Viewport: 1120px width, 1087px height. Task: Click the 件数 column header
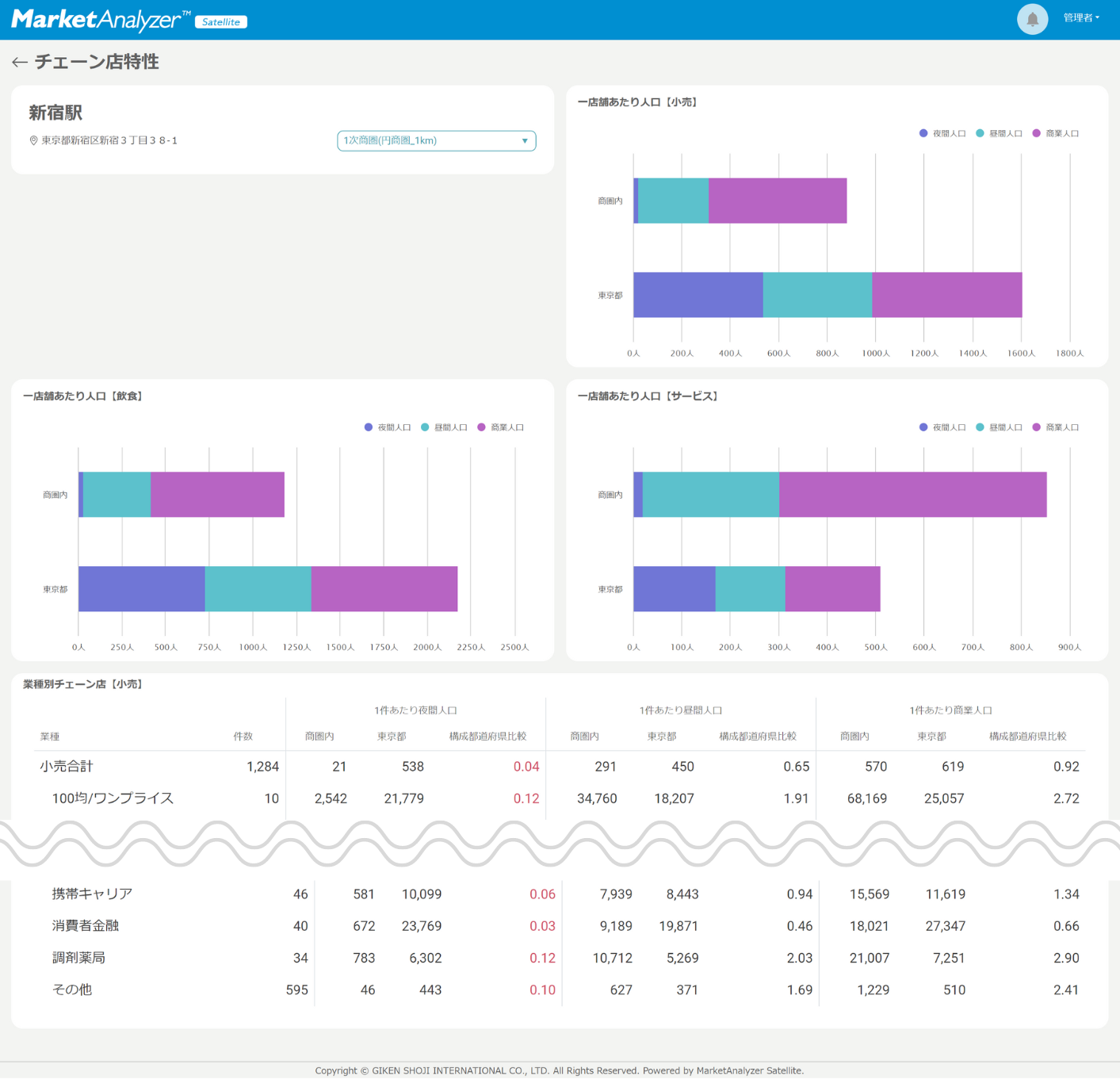click(243, 737)
